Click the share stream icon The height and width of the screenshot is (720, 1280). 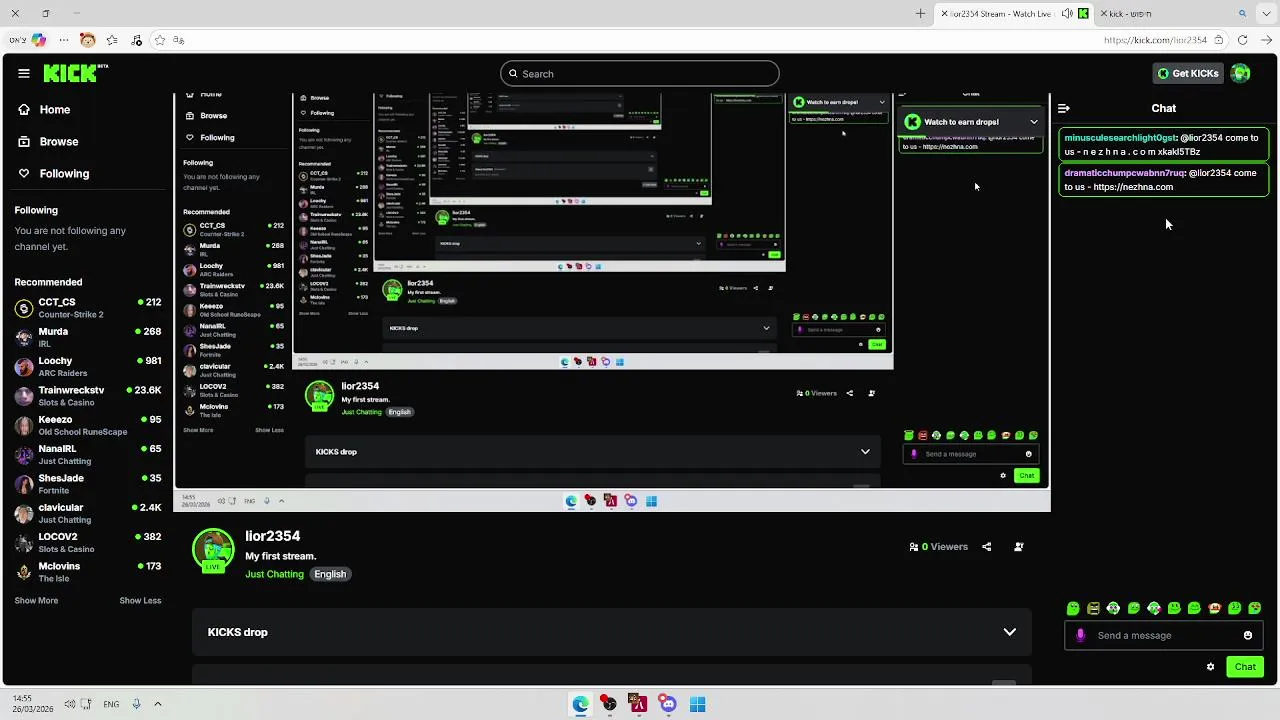(x=987, y=547)
